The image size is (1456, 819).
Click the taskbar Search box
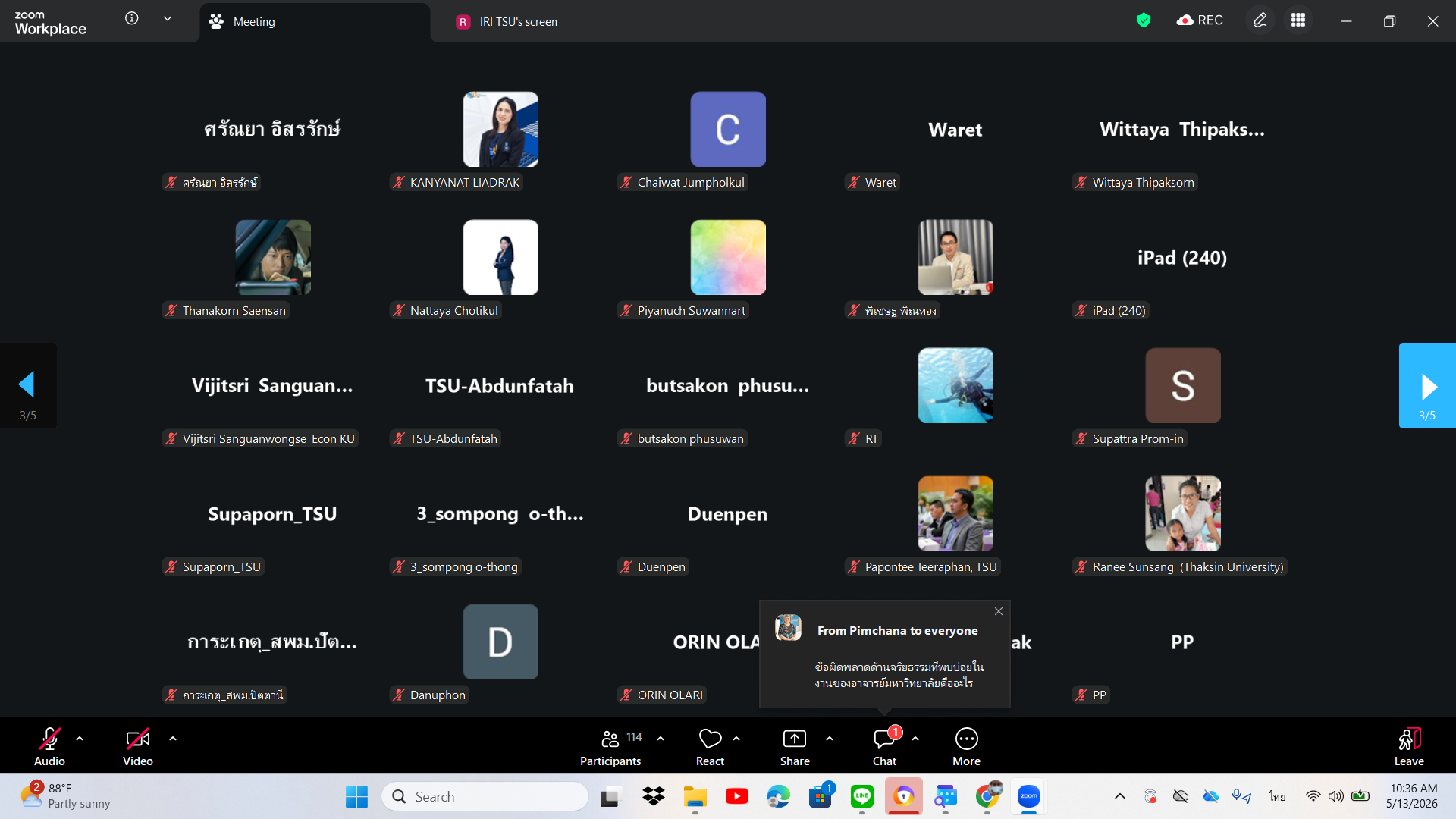[485, 797]
